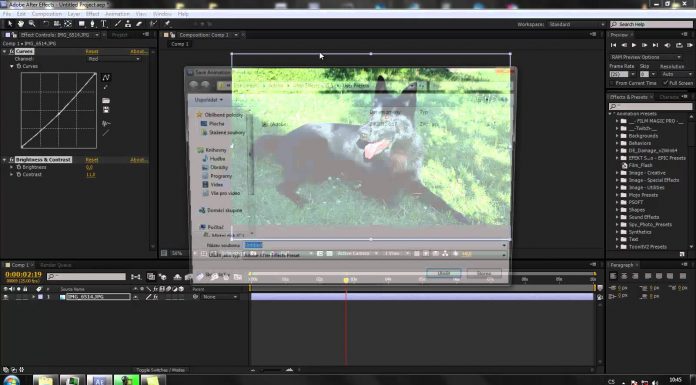Jump to last frame in Preview
This screenshot has width=696, height=385.
coord(655,45)
